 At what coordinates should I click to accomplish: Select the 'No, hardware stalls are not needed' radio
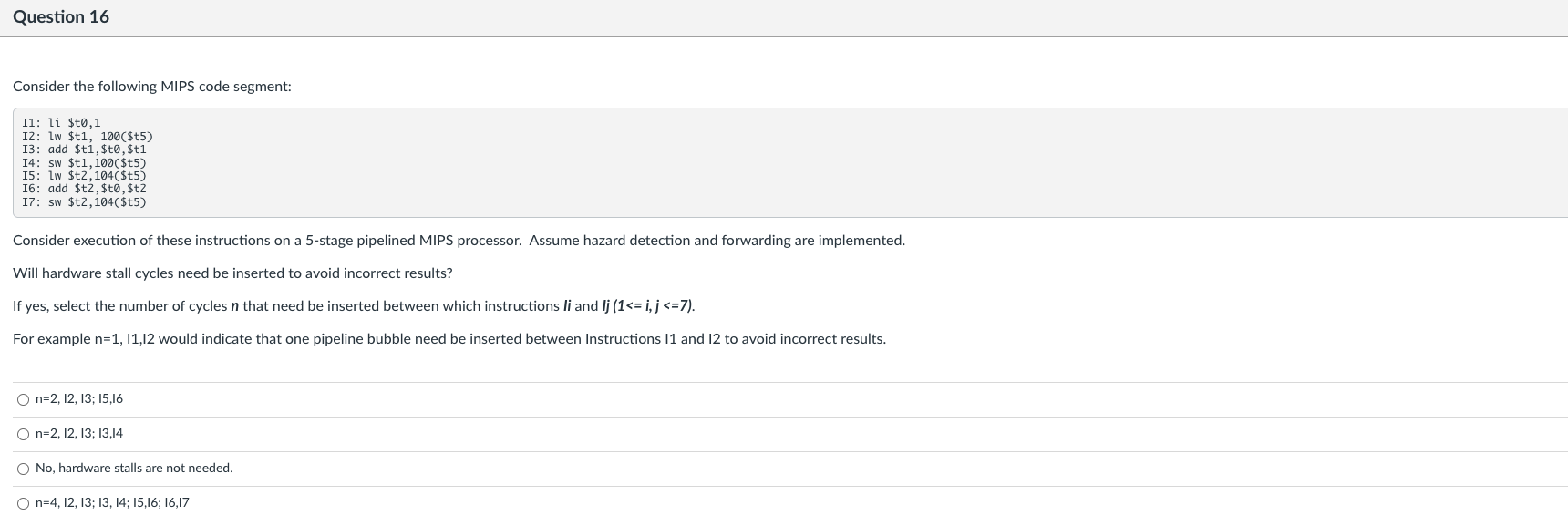(x=23, y=469)
